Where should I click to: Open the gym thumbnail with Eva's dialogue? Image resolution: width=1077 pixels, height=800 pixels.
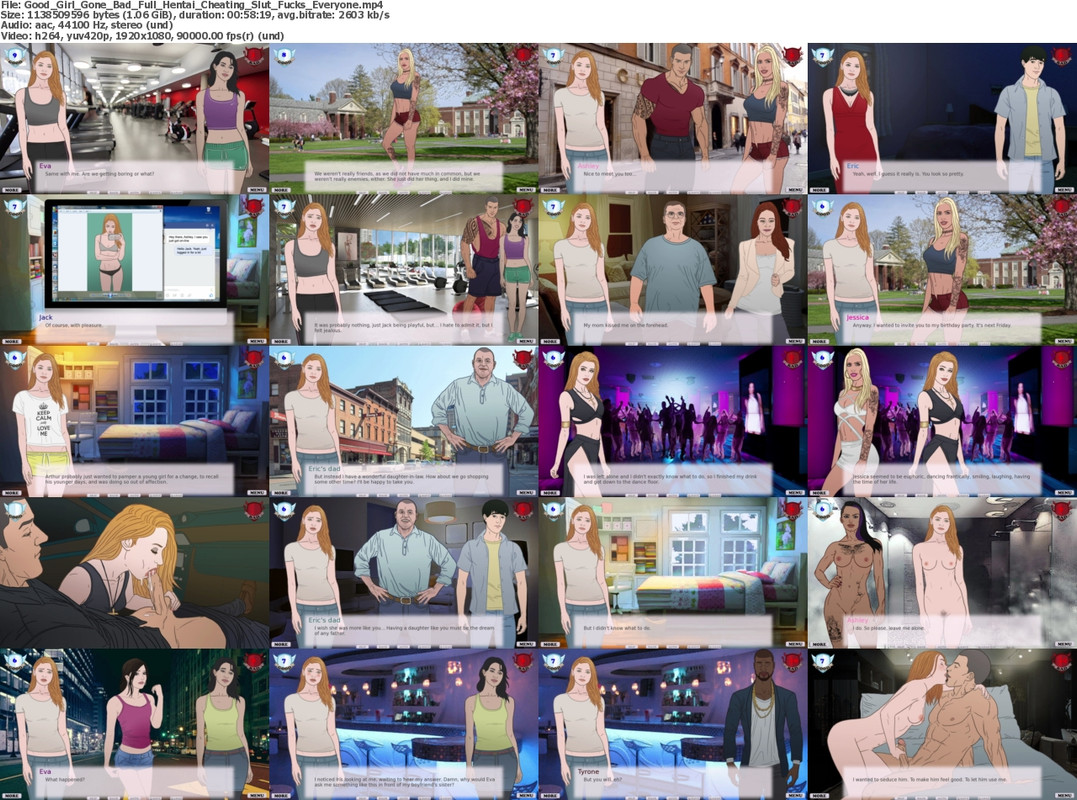135,118
